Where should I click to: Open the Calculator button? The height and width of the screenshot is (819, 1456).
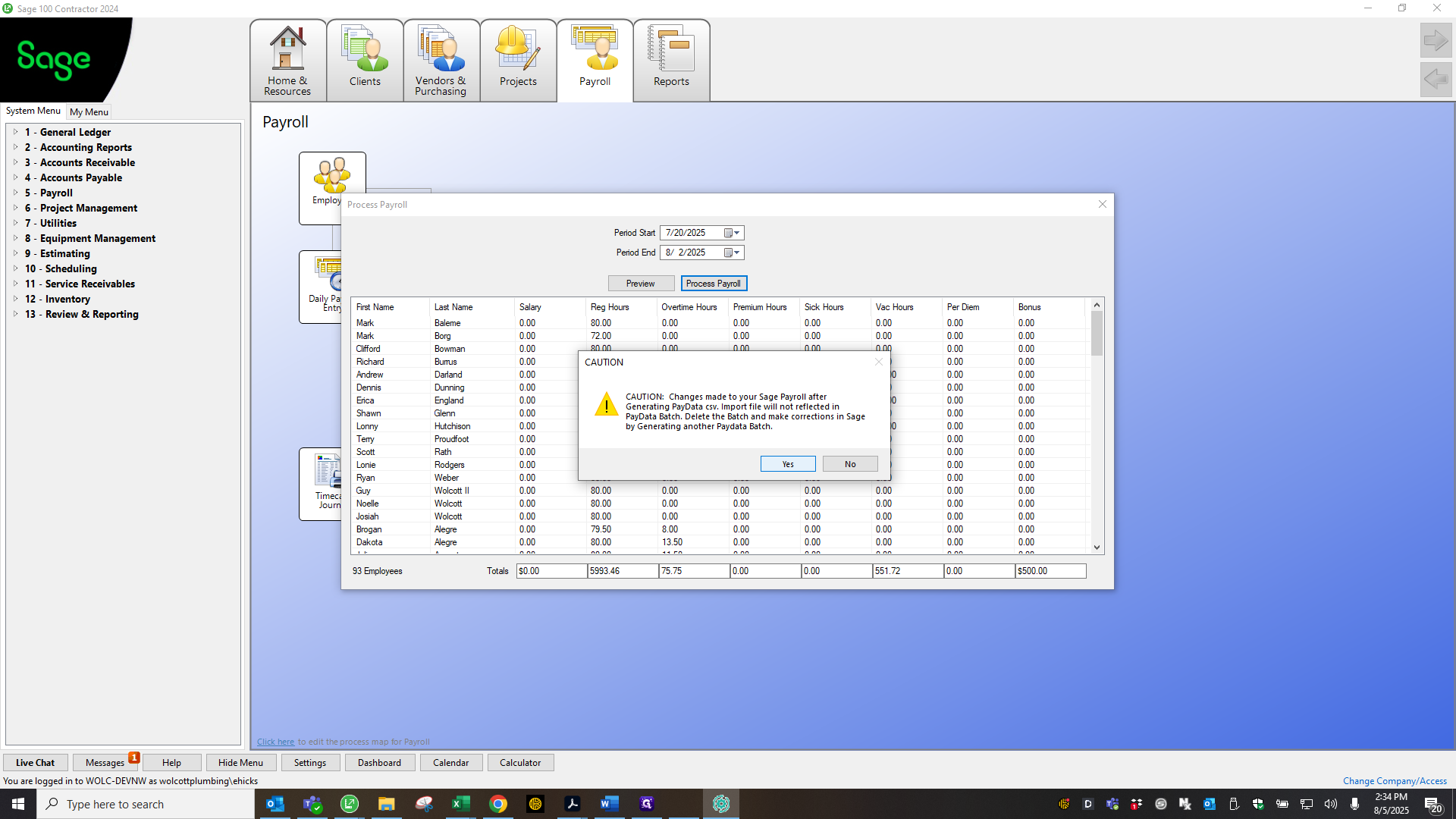point(520,763)
